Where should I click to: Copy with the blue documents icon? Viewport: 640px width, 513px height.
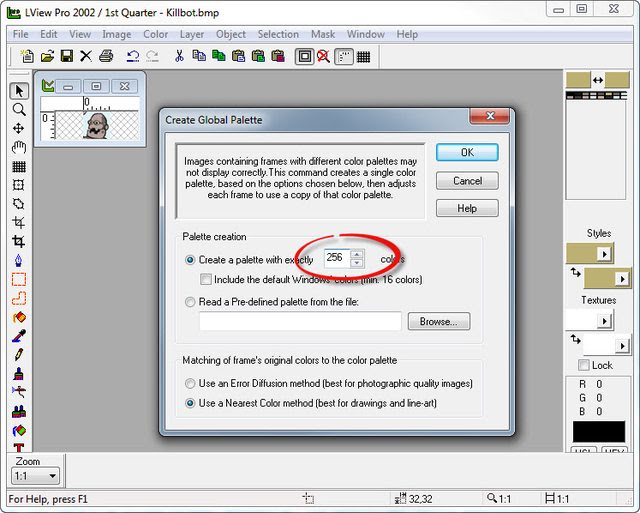coord(199,56)
